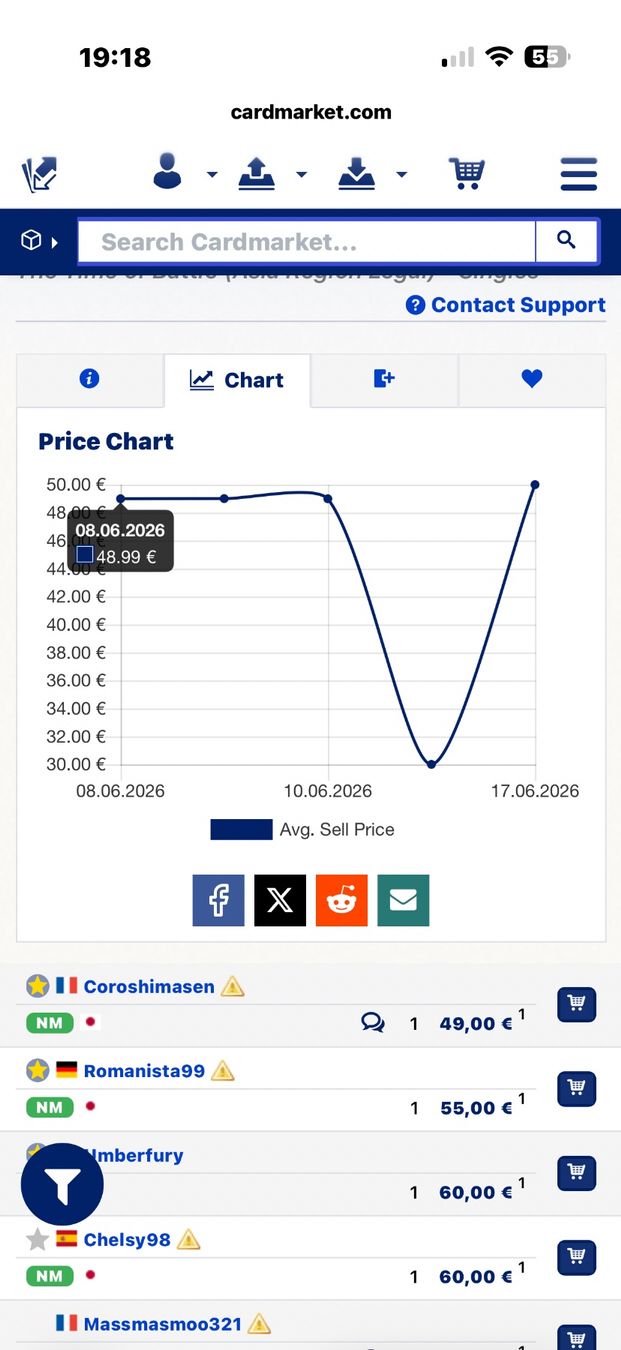This screenshot has width=621, height=1350.
Task: Share via the X icon
Action: point(280,900)
